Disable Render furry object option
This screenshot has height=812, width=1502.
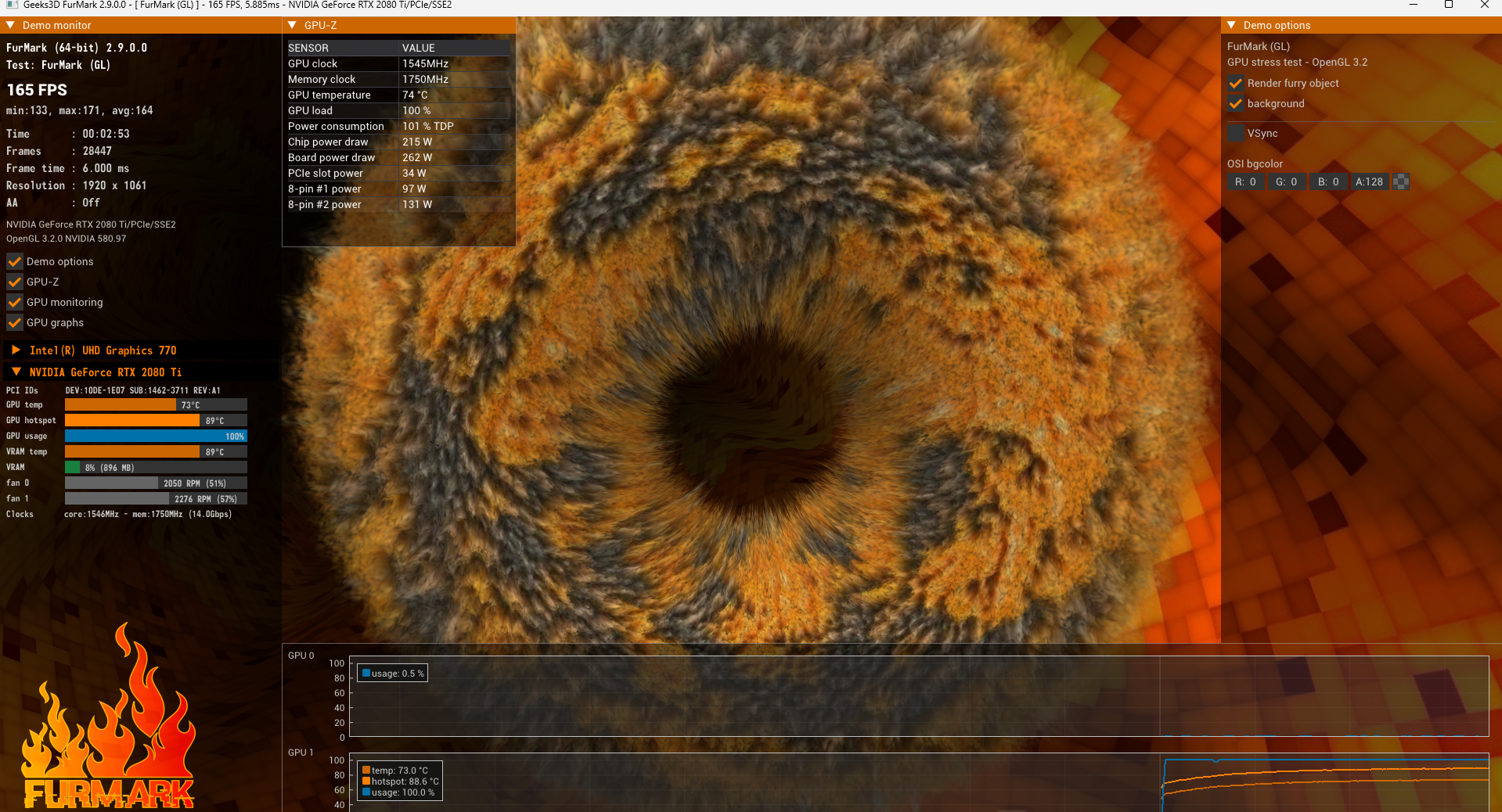click(1236, 83)
